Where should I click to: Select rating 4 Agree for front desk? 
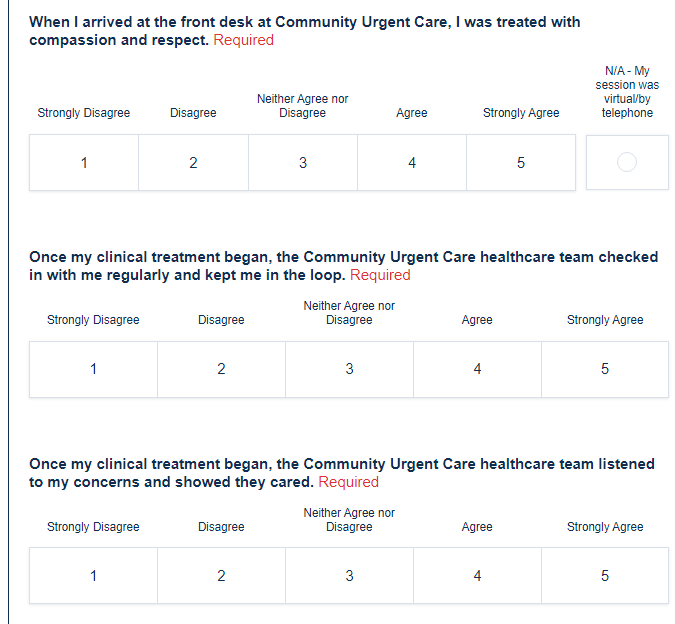(x=412, y=163)
